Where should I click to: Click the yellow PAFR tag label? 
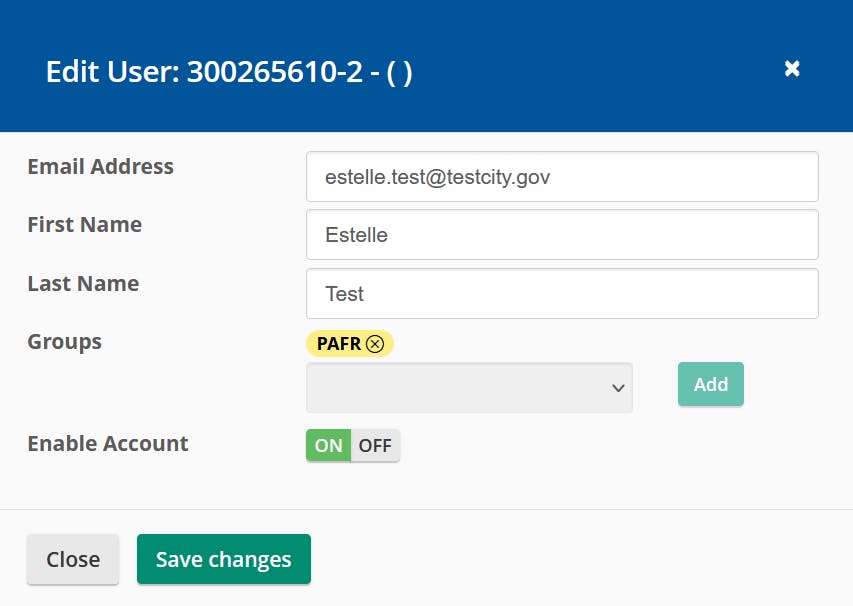pyautogui.click(x=339, y=344)
